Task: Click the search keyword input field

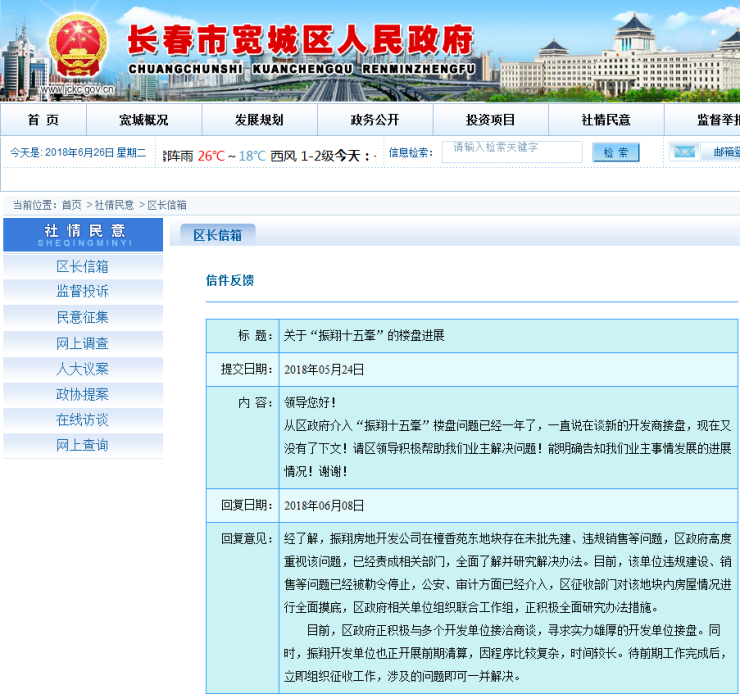Action: pos(512,151)
